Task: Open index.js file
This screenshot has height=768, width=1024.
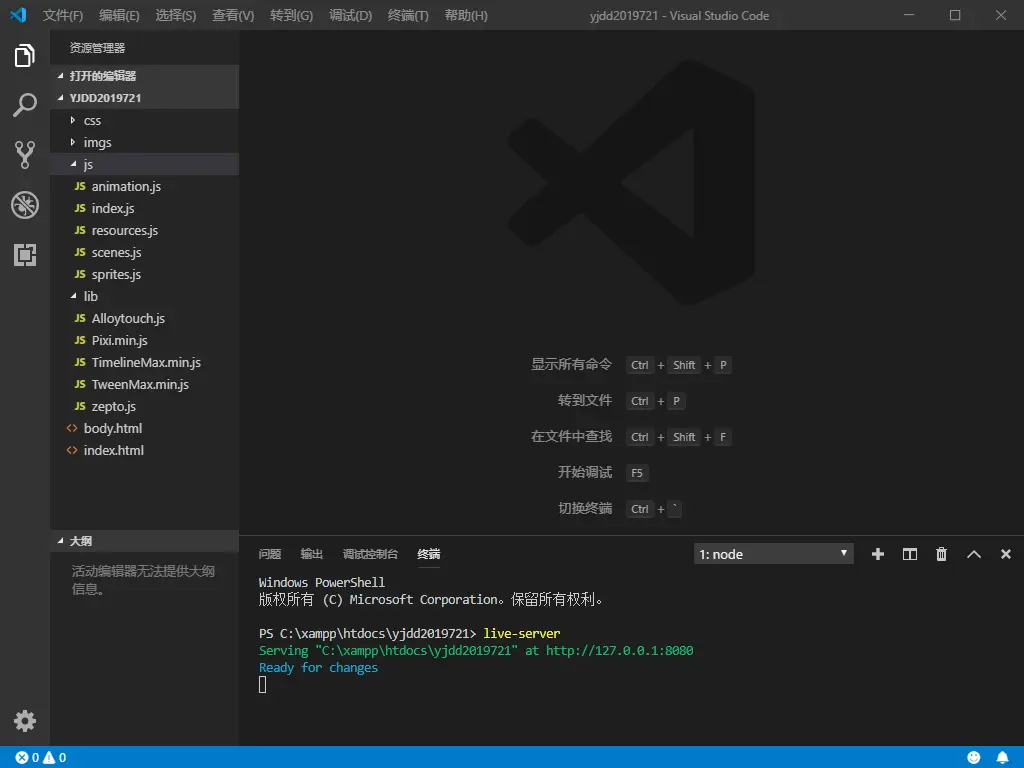Action: pos(144,208)
